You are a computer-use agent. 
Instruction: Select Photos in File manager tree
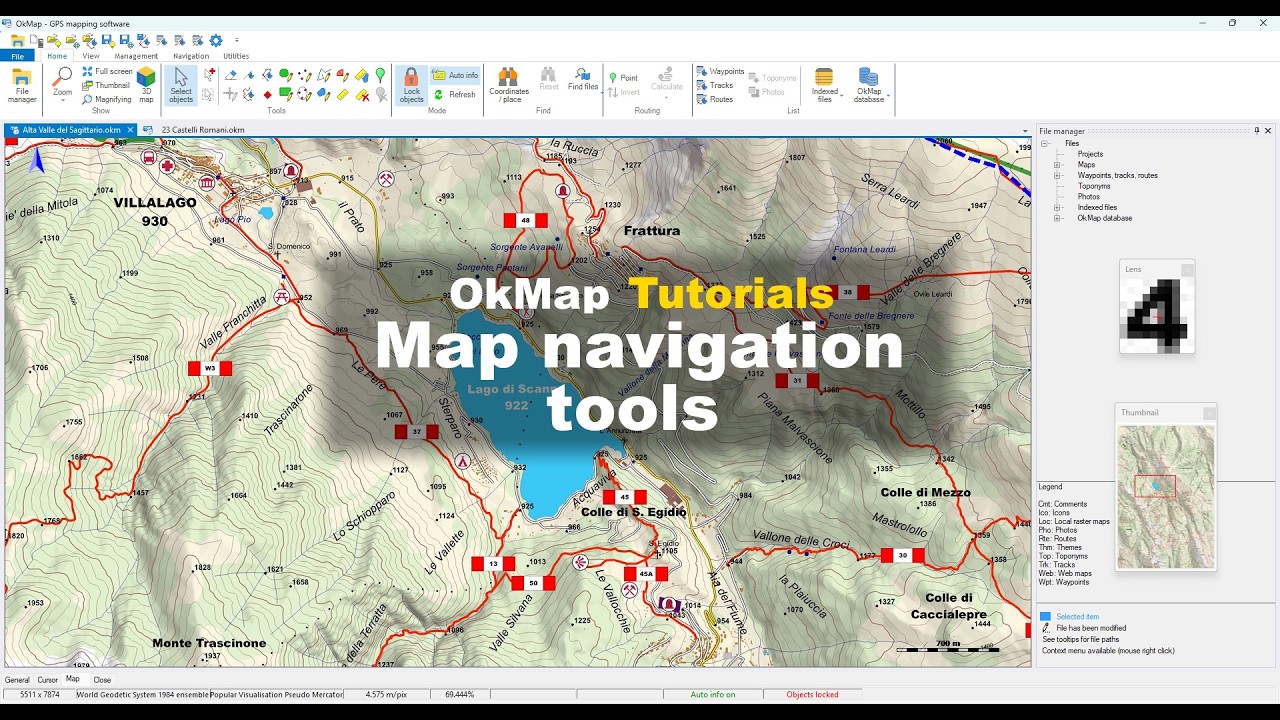(x=1088, y=197)
